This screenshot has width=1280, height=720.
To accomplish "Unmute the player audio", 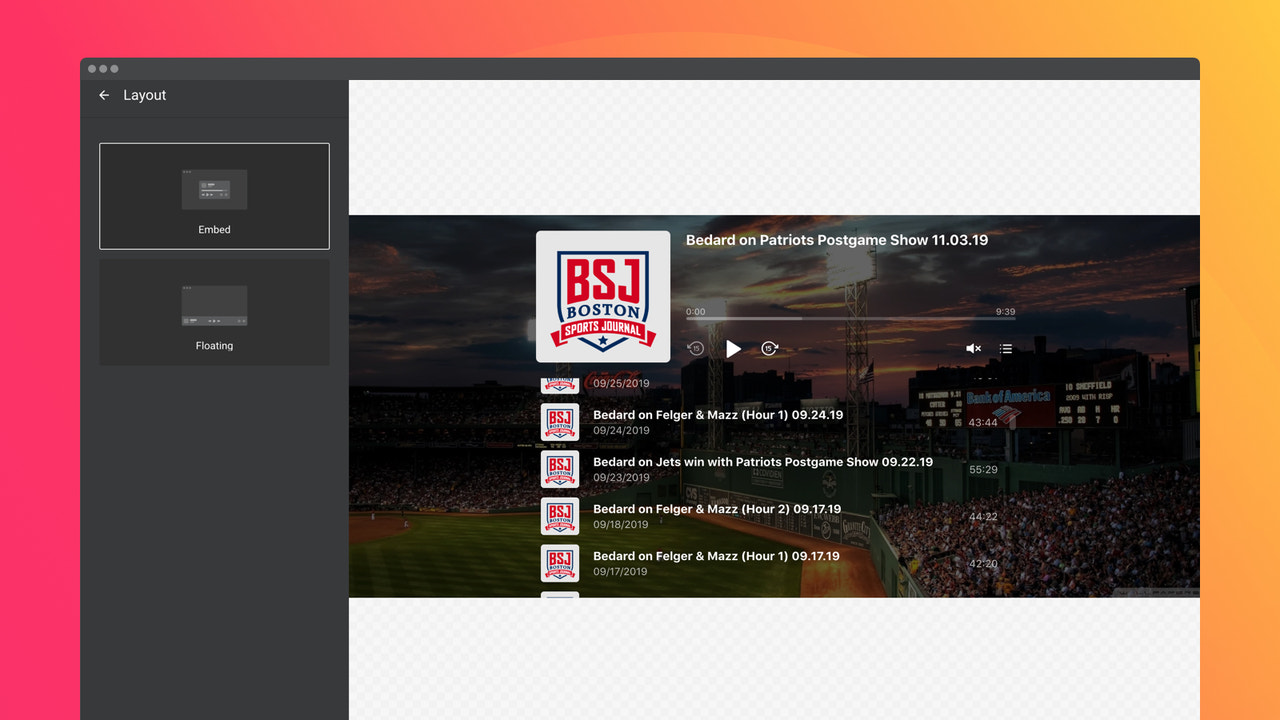I will point(973,348).
